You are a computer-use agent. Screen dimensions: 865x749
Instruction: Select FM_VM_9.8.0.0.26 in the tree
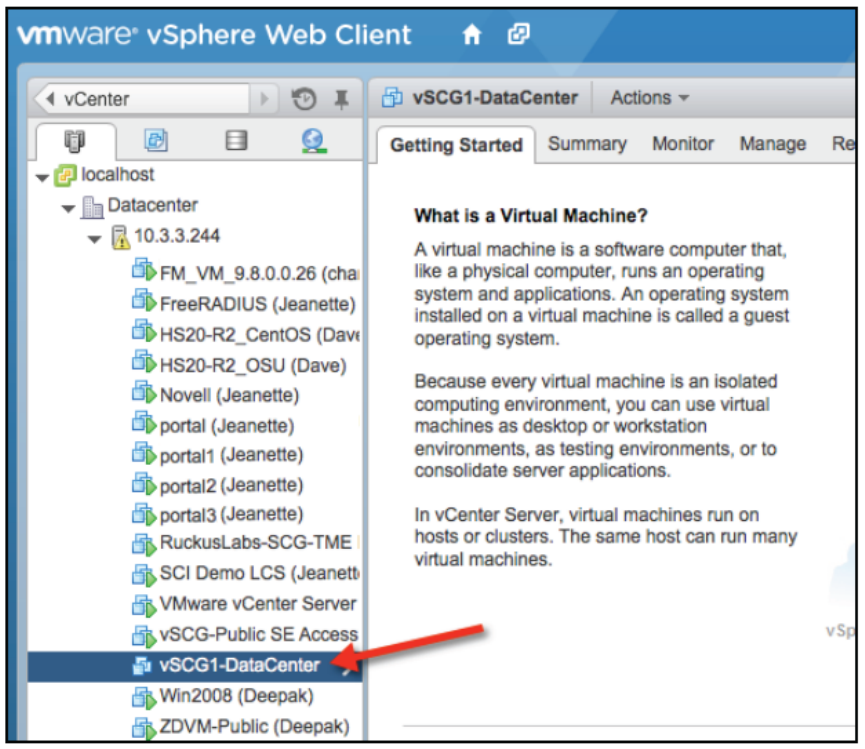pyautogui.click(x=259, y=273)
